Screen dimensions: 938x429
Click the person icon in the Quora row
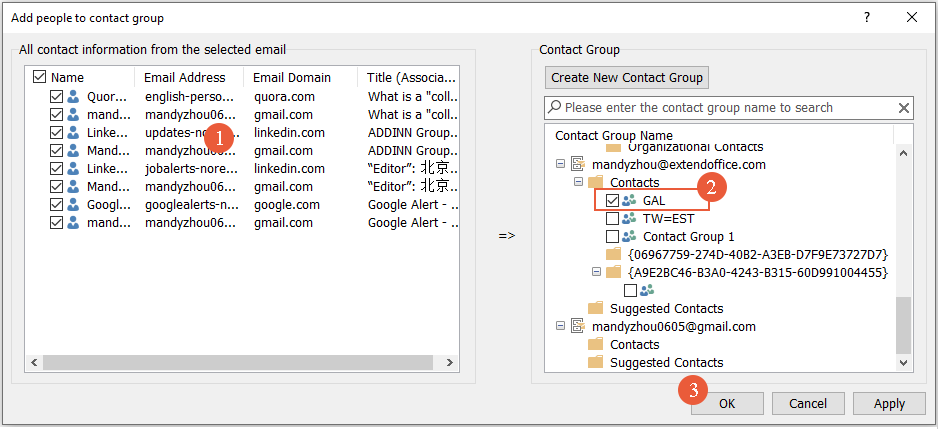point(73,97)
